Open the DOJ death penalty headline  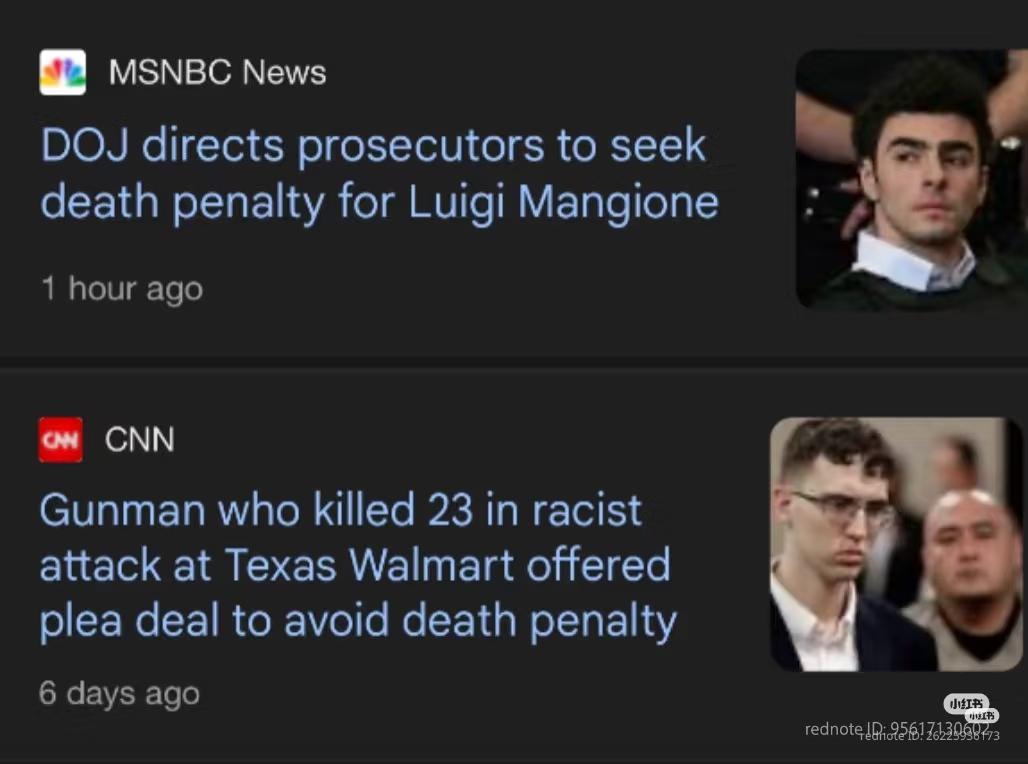click(x=378, y=174)
